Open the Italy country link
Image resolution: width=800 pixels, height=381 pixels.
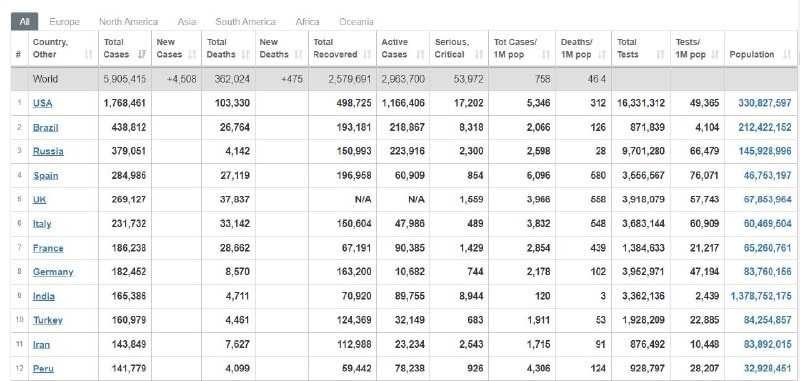click(x=42, y=224)
